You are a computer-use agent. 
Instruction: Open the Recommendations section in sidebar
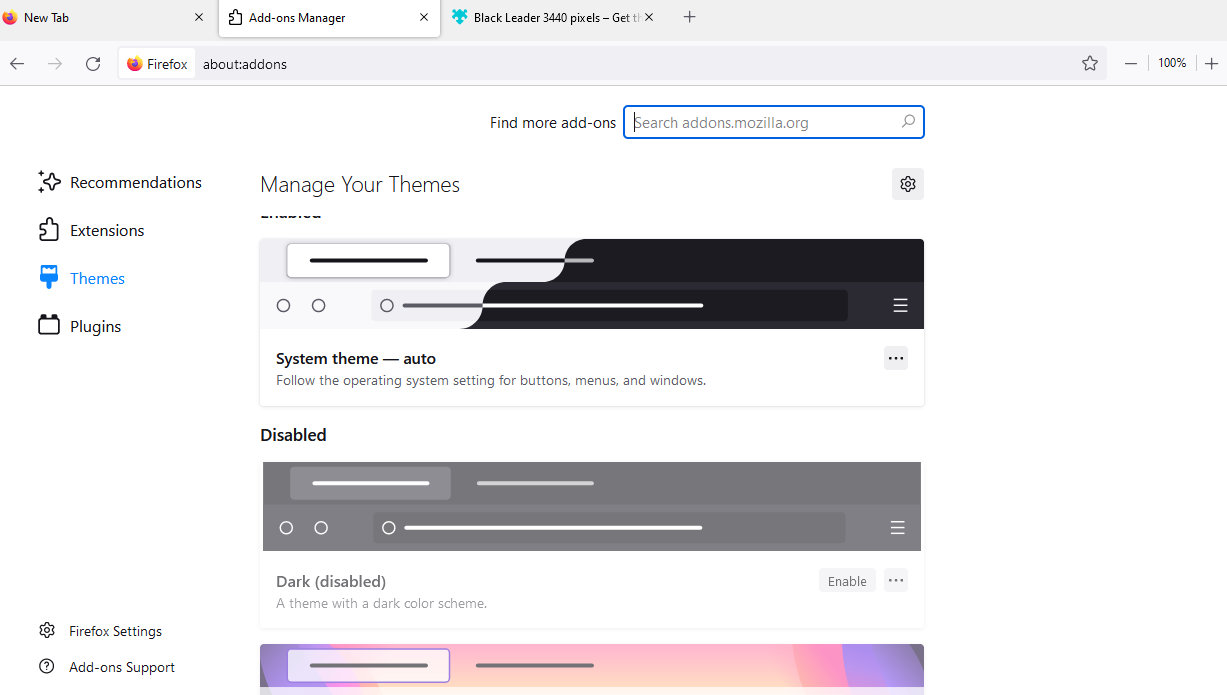(135, 182)
